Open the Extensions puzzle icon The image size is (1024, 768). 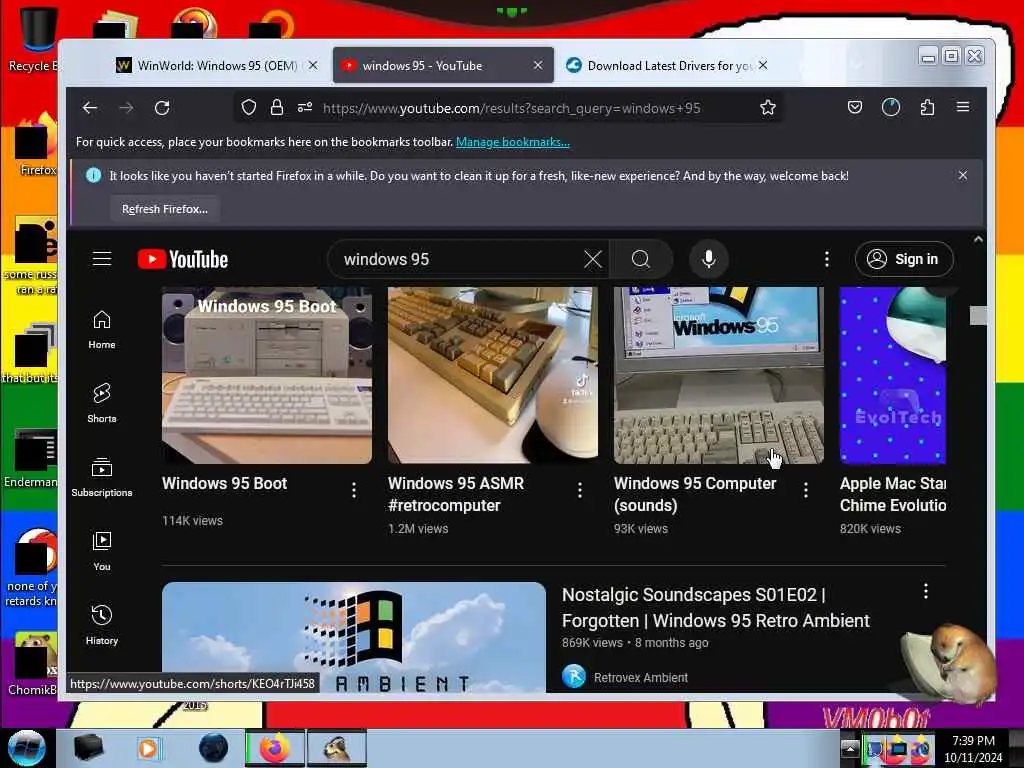(x=927, y=108)
